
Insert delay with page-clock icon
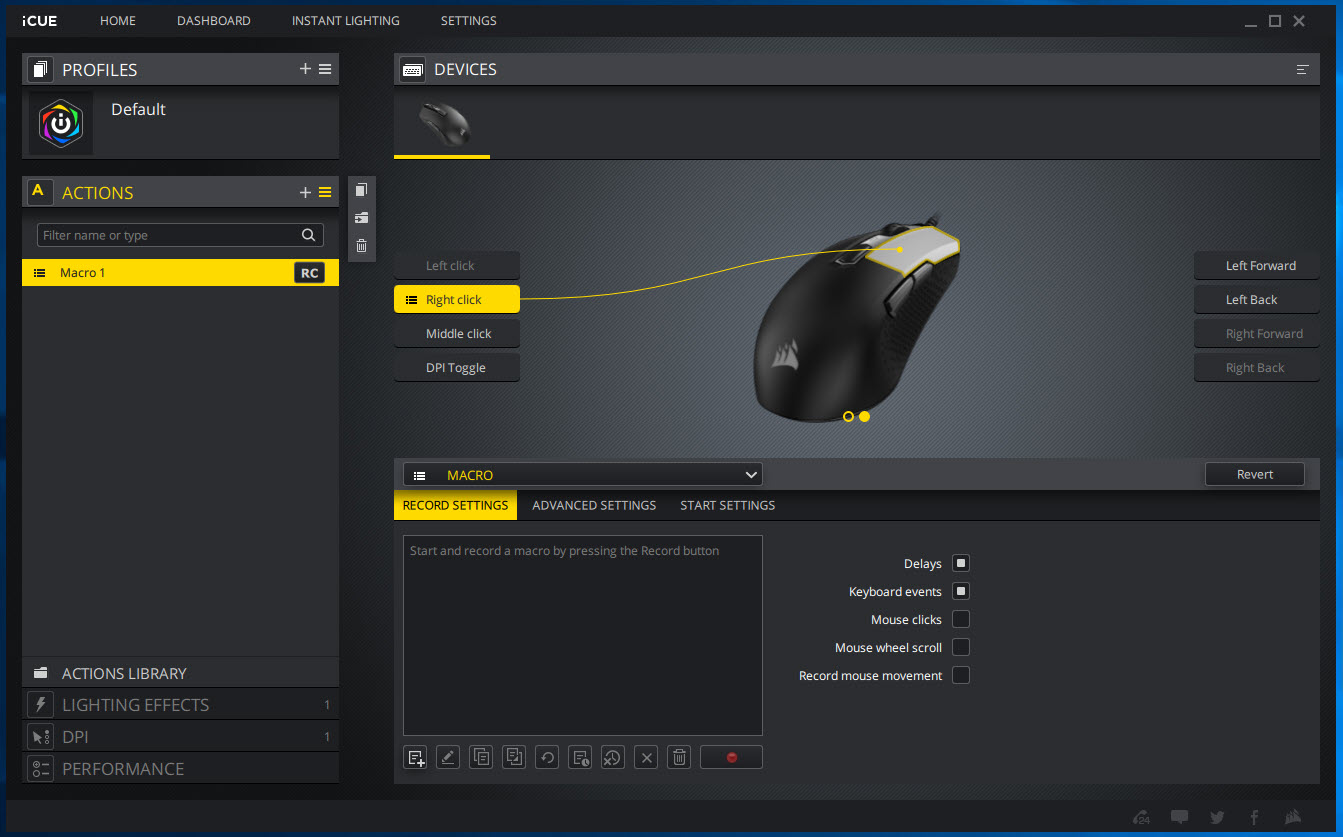580,757
